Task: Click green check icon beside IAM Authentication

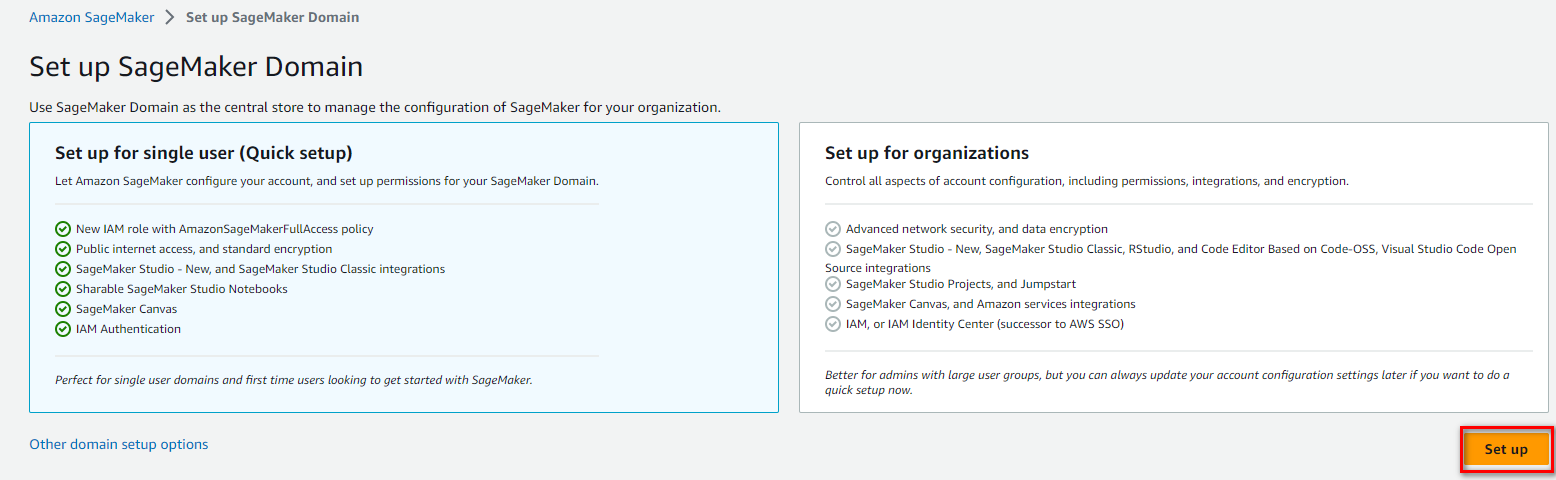Action: pos(63,329)
